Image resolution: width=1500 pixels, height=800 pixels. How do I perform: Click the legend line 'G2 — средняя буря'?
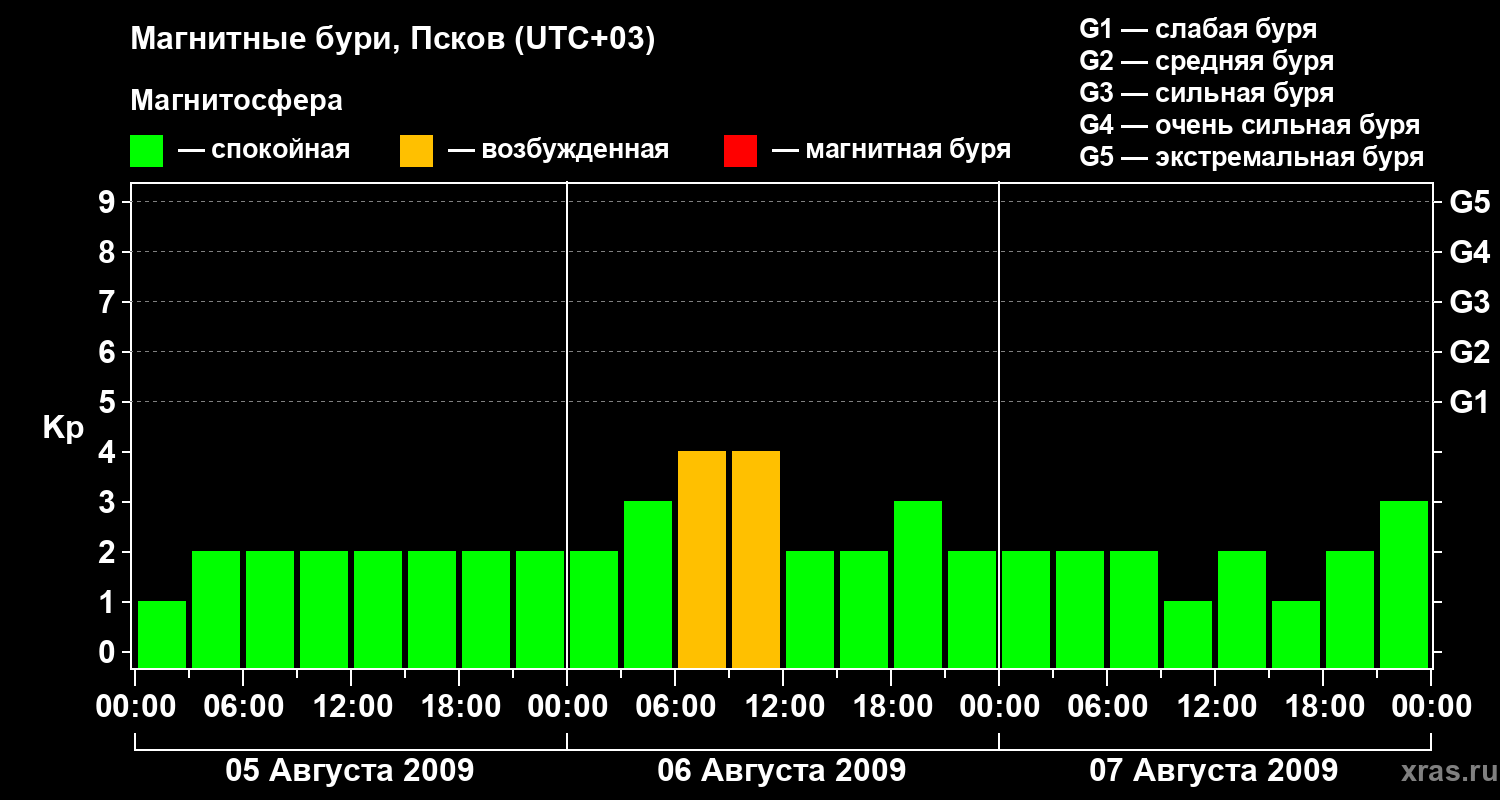[1206, 61]
